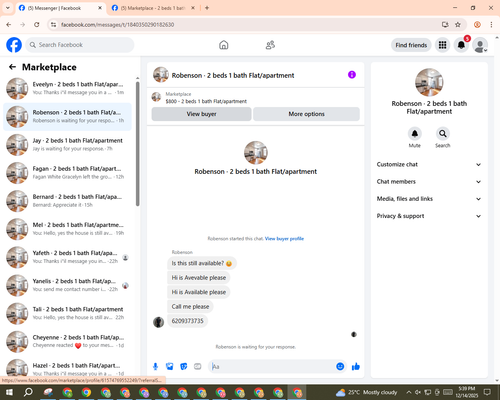
Task: Go back with the Marketplace back arrow
Action: pos(12,67)
